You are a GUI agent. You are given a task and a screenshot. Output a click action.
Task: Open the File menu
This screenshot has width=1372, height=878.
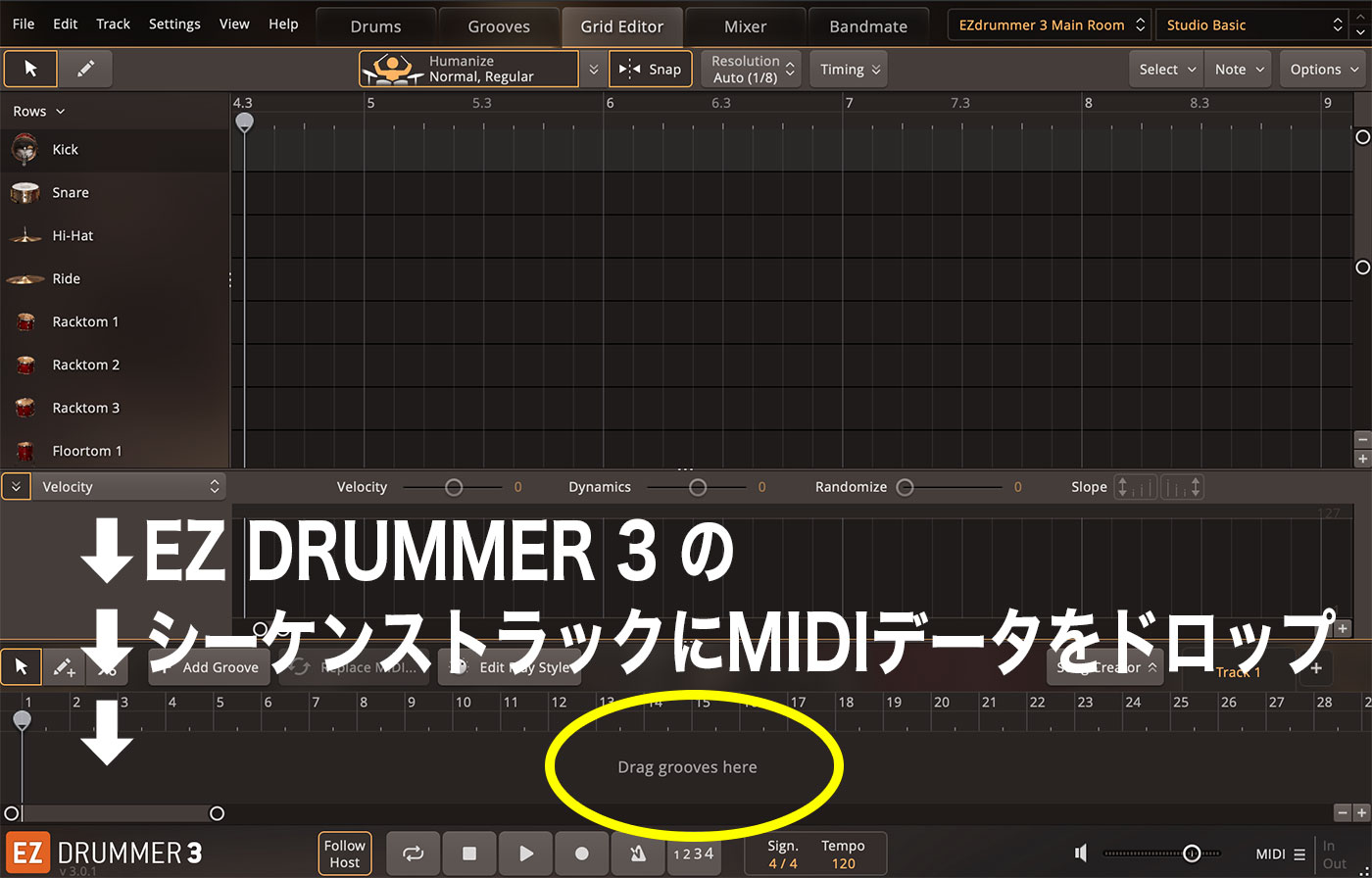pyautogui.click(x=23, y=24)
